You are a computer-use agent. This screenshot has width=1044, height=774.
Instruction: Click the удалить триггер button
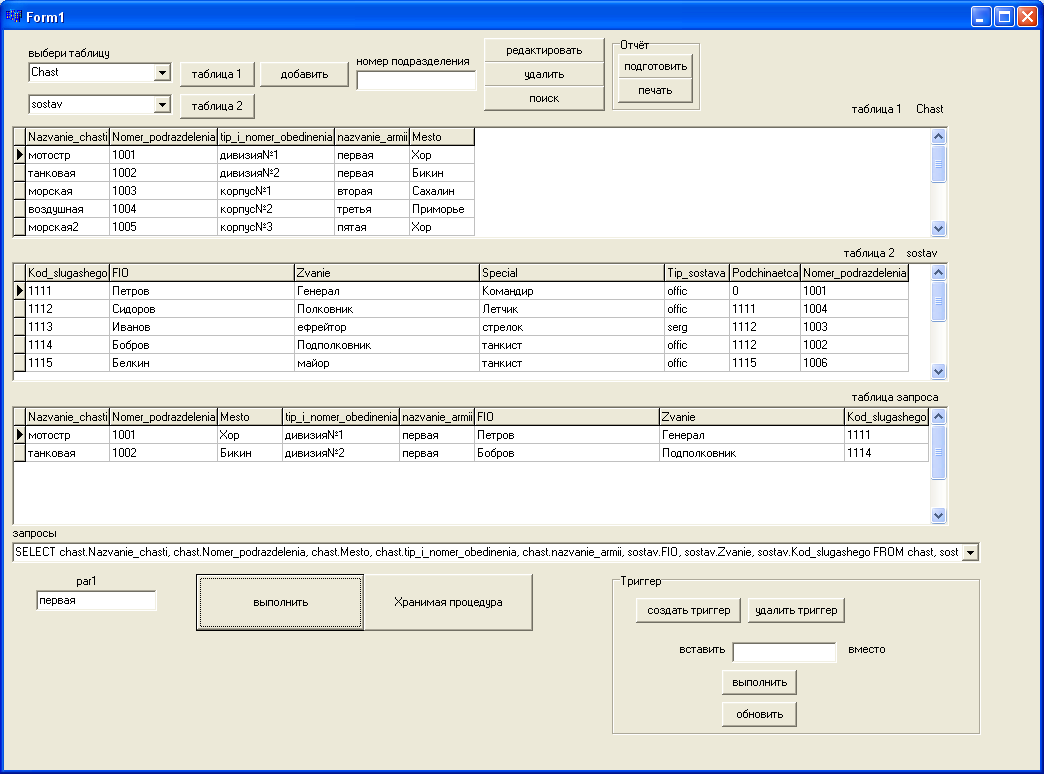pyautogui.click(x=796, y=610)
